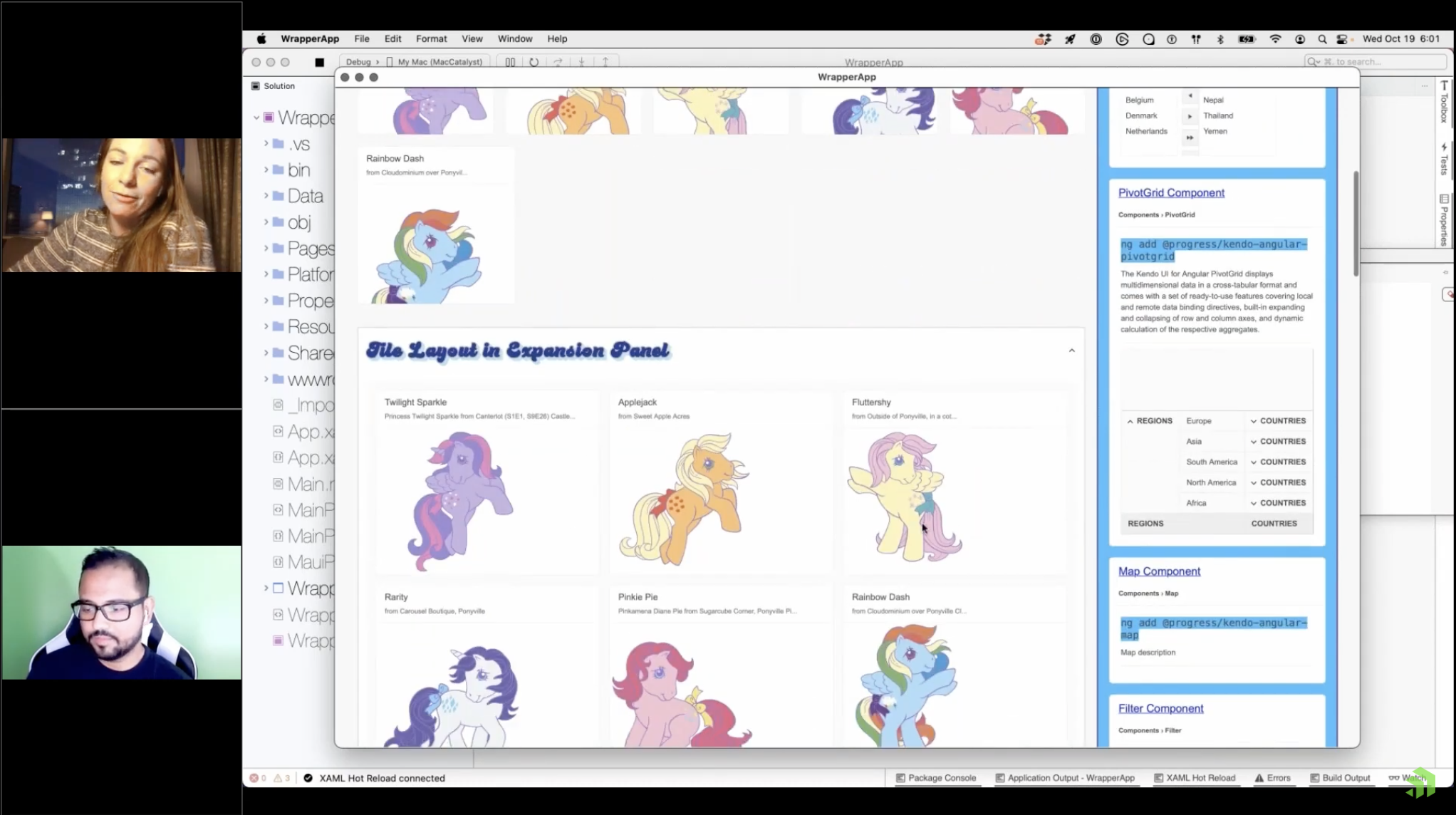Image resolution: width=1456 pixels, height=815 pixels.
Task: Restart debugging with circular arrow icon
Action: tap(534, 62)
